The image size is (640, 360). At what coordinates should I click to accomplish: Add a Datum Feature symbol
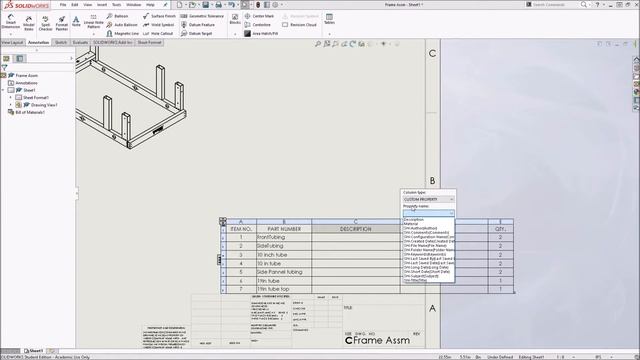(x=198, y=25)
